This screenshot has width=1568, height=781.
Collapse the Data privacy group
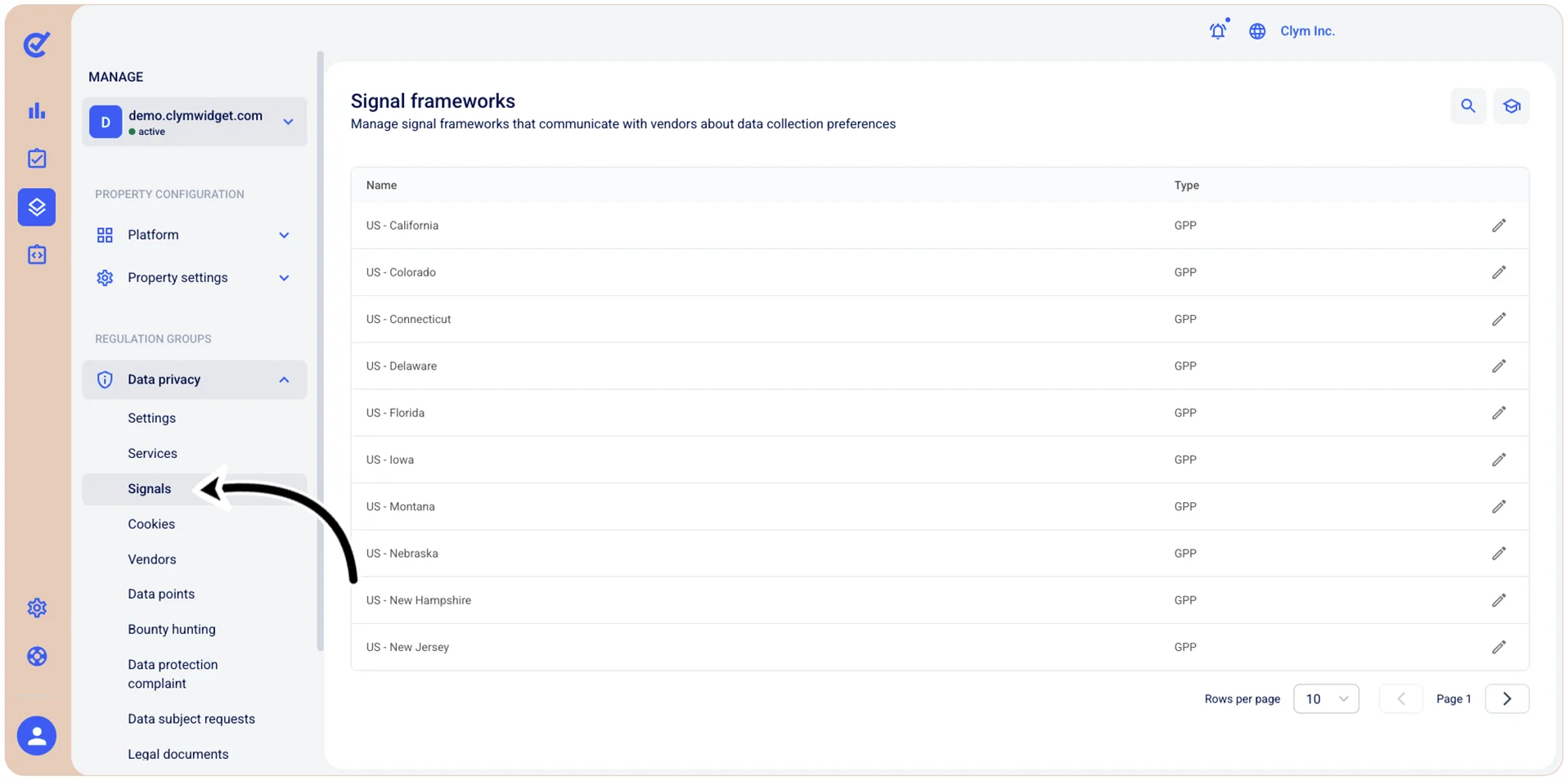coord(195,379)
